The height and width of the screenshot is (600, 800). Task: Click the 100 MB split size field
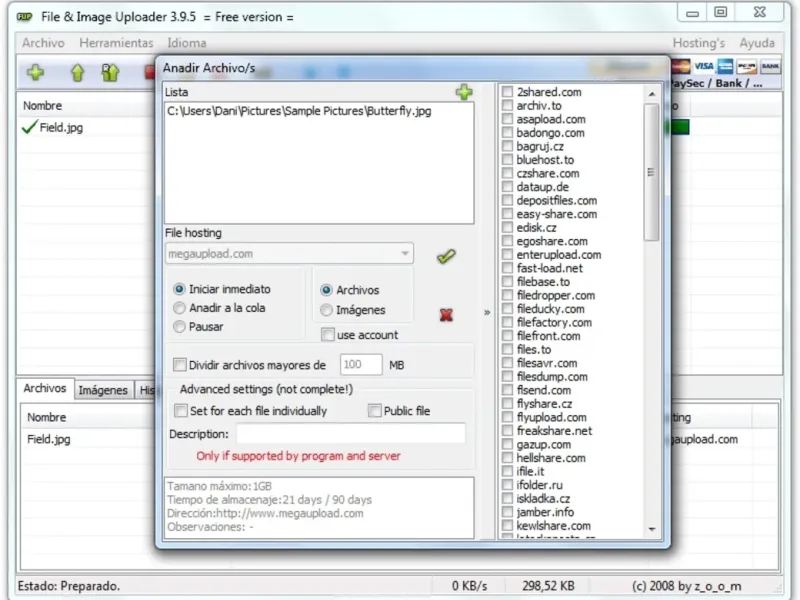[x=361, y=364]
